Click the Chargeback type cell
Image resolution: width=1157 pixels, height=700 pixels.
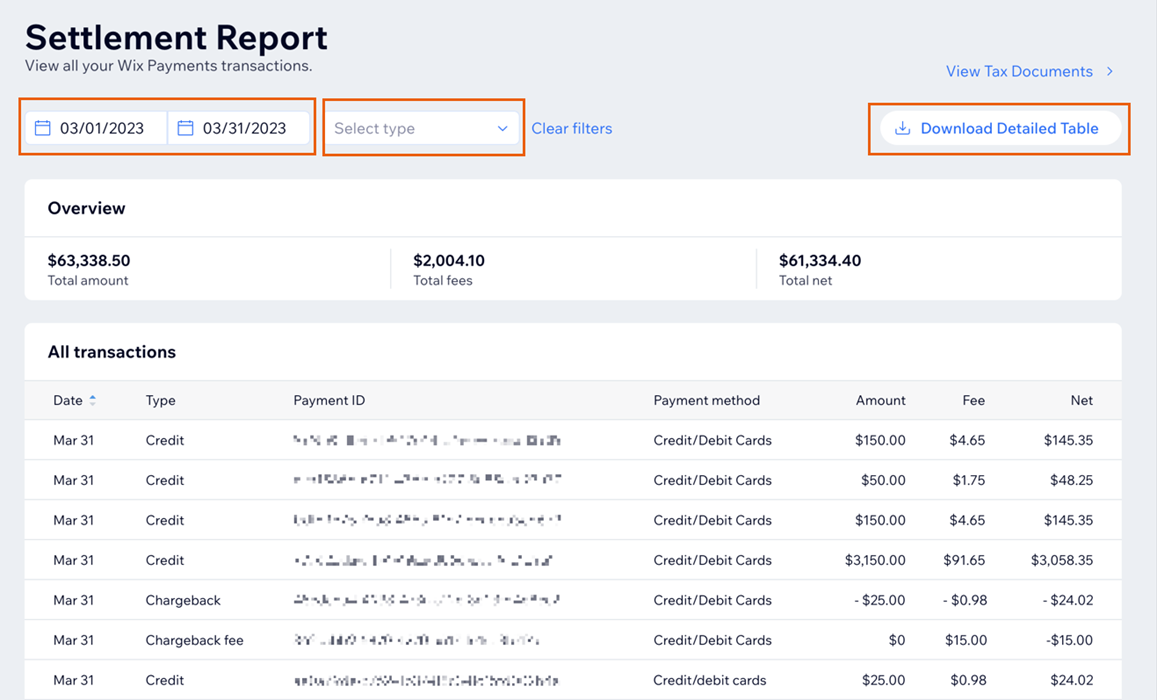click(x=183, y=600)
